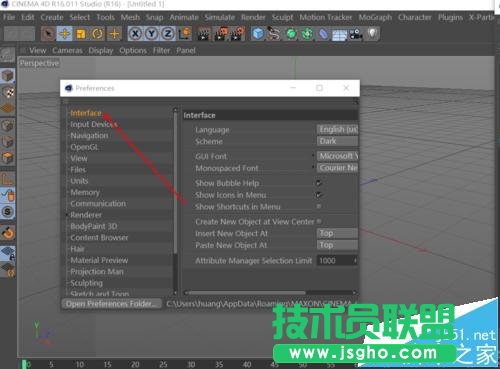Viewport: 500px width, 369px height.
Task: Toggle the Y axis lock
Action: click(152, 34)
